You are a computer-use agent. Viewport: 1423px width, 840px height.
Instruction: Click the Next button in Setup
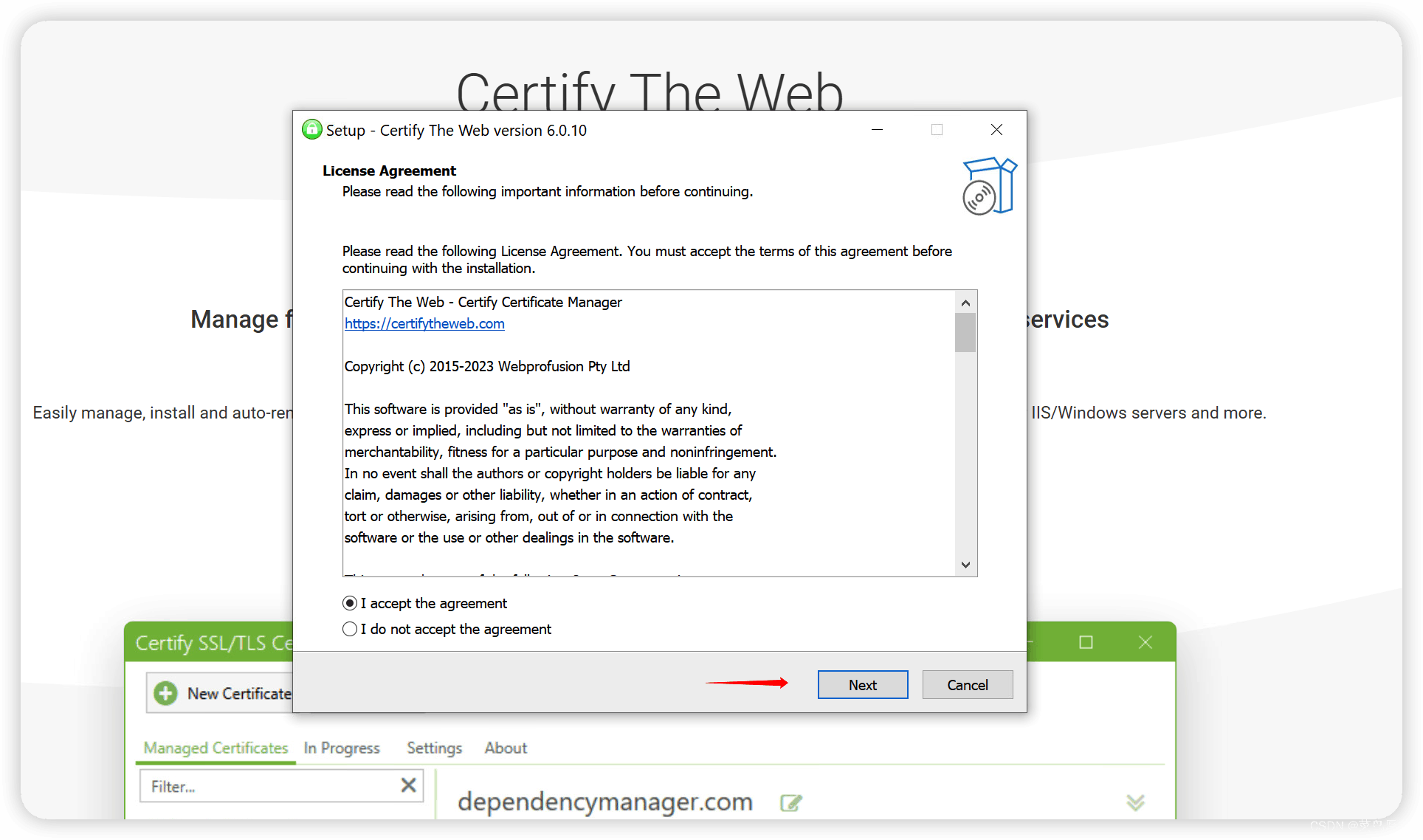point(862,684)
